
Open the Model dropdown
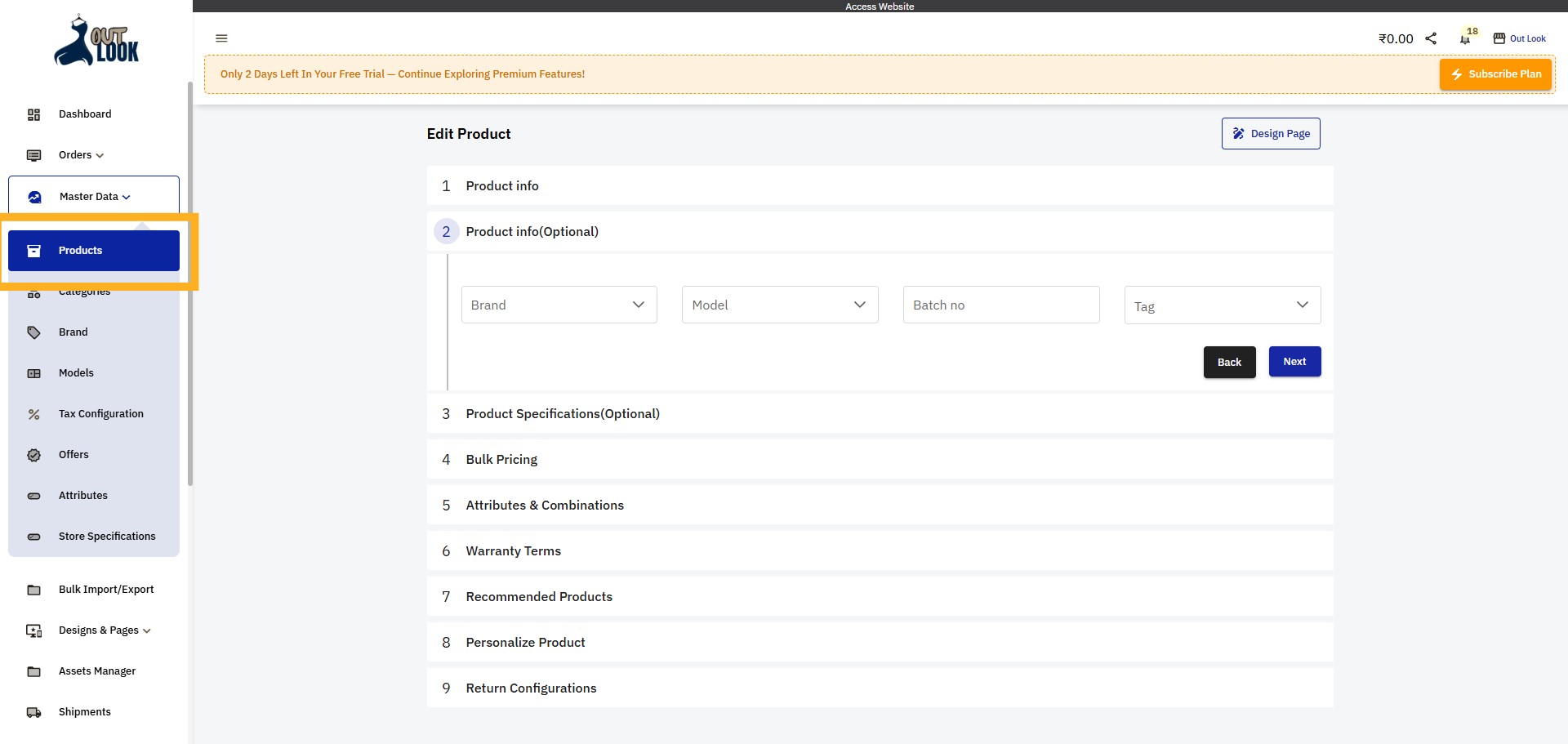[x=779, y=305]
